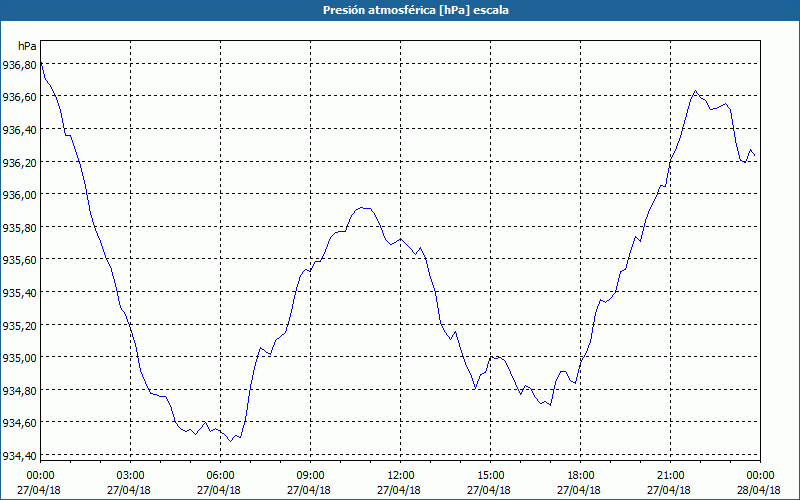This screenshot has width=800, height=500.
Task: Select the 934,40 axis value
Action: pos(19,456)
